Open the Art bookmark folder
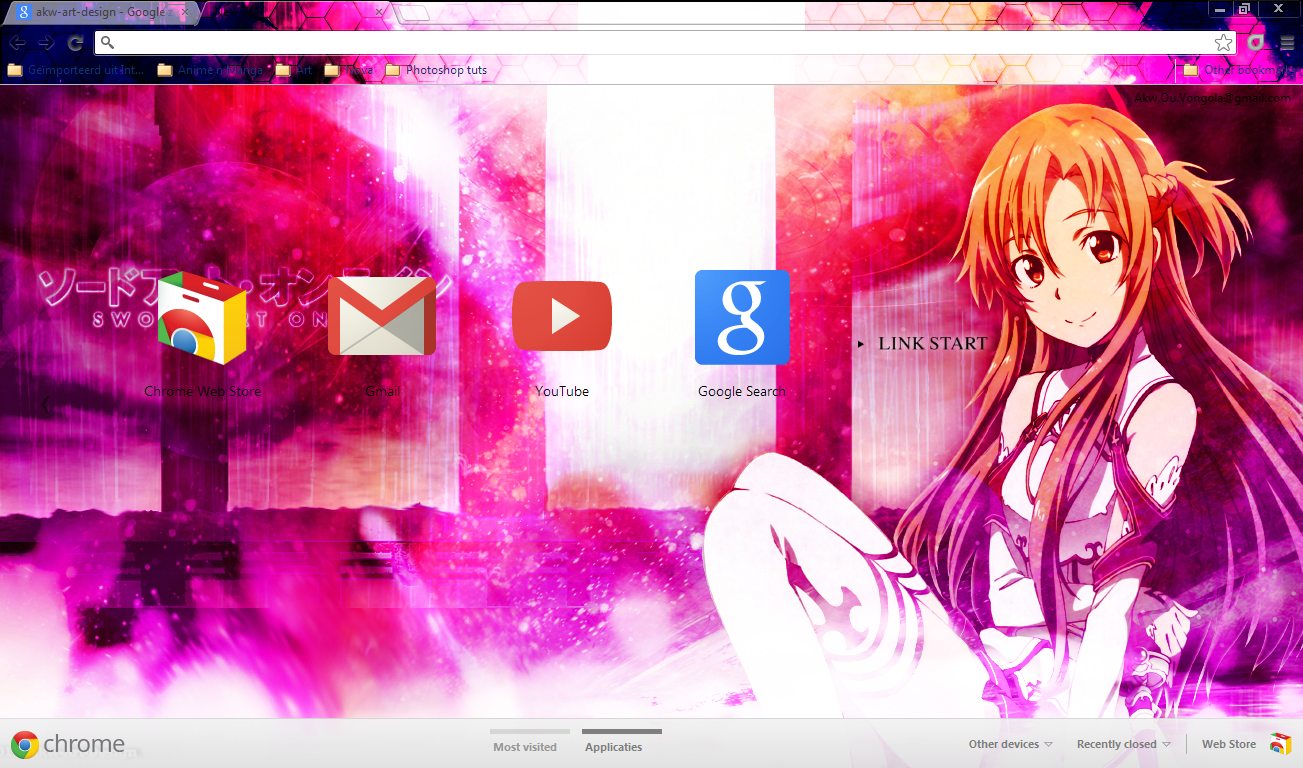Viewport: 1303px width, 768px height. pos(294,70)
